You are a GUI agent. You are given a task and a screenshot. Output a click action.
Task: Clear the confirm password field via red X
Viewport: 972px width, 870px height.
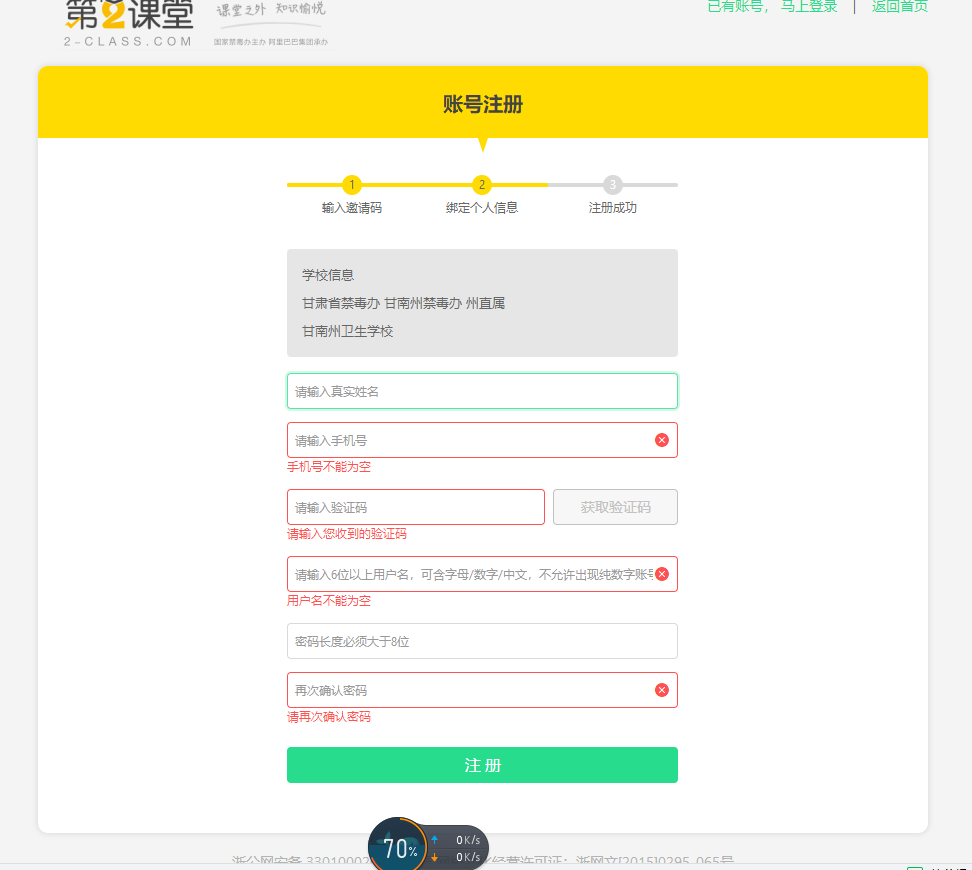pos(662,690)
